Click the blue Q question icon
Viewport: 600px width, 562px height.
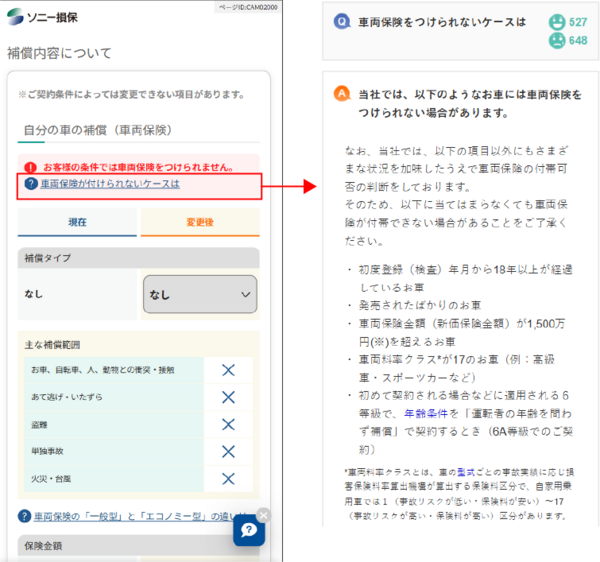(342, 21)
